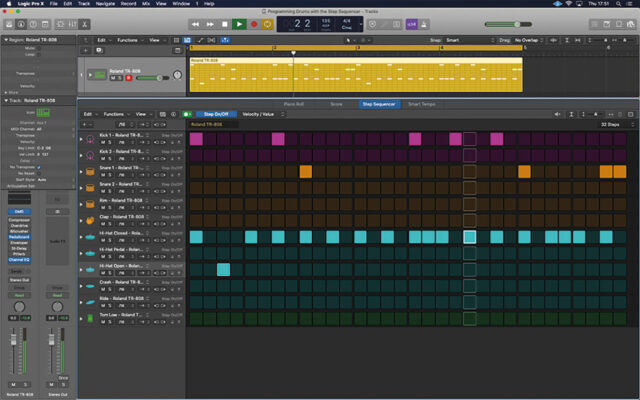Click the Kick 1 row drum icon

[90, 139]
